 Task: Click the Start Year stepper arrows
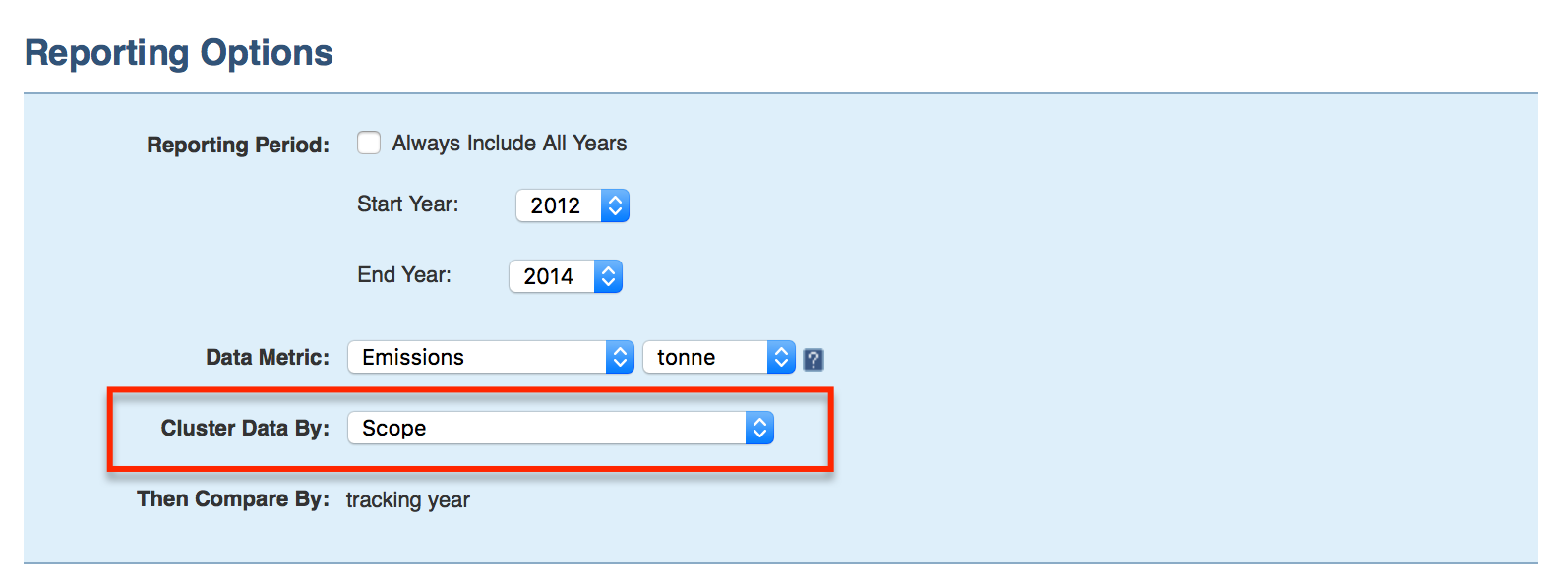pyautogui.click(x=615, y=205)
